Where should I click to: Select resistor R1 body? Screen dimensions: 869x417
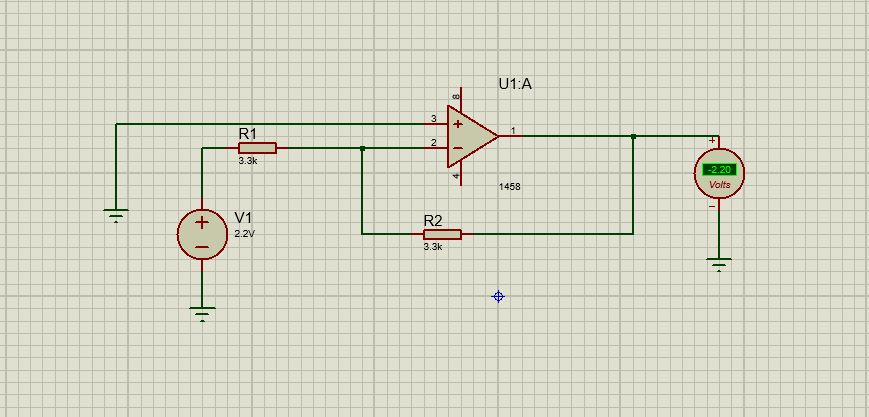(257, 148)
